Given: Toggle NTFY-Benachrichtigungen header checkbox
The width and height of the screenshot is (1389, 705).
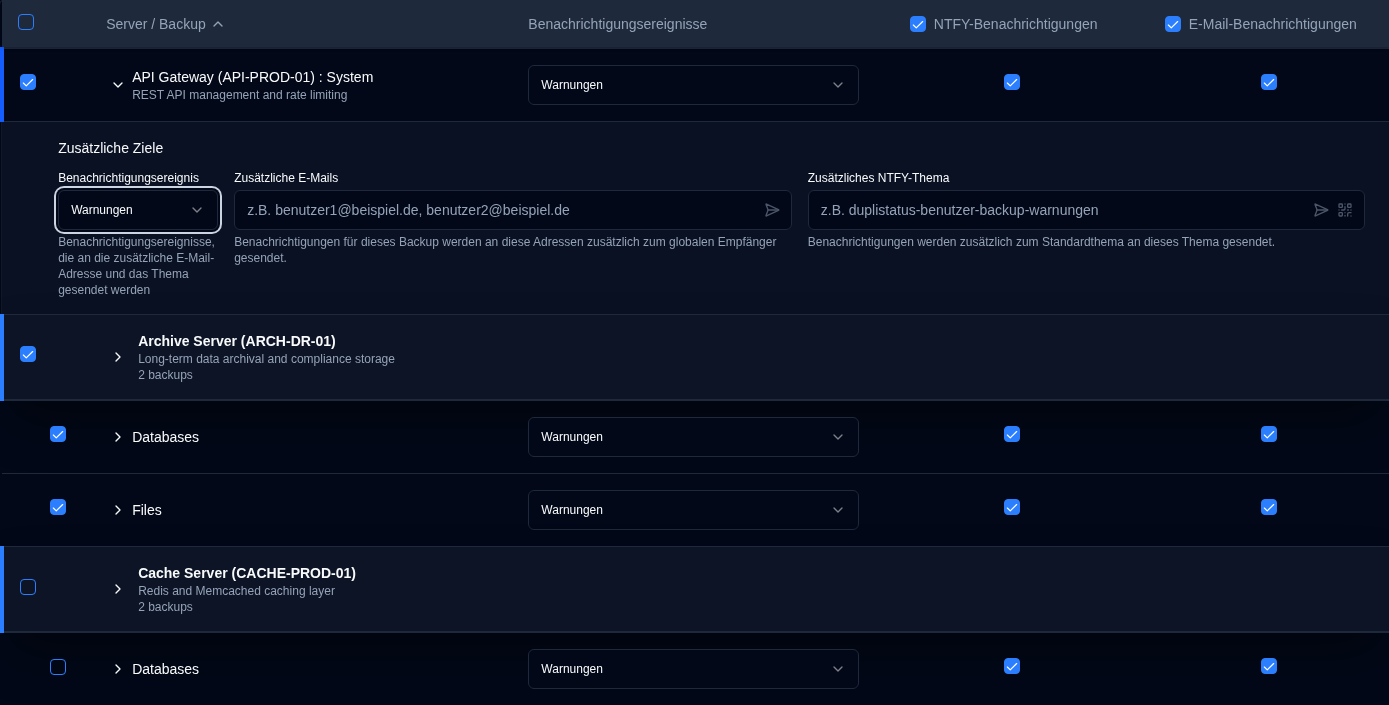Looking at the screenshot, I should coord(918,24).
